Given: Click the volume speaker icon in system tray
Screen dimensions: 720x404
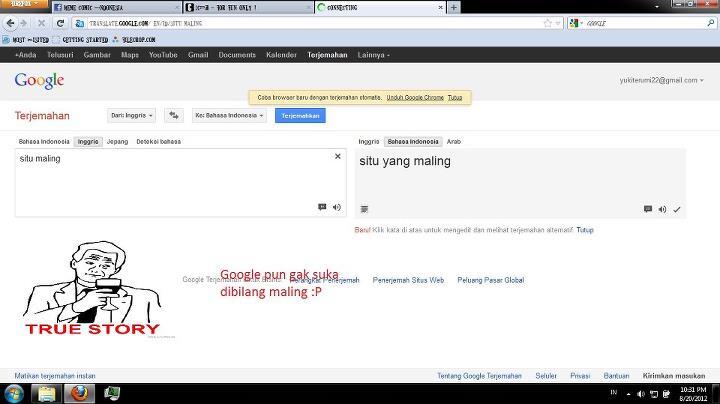Looking at the screenshot, I should (x=641, y=394).
